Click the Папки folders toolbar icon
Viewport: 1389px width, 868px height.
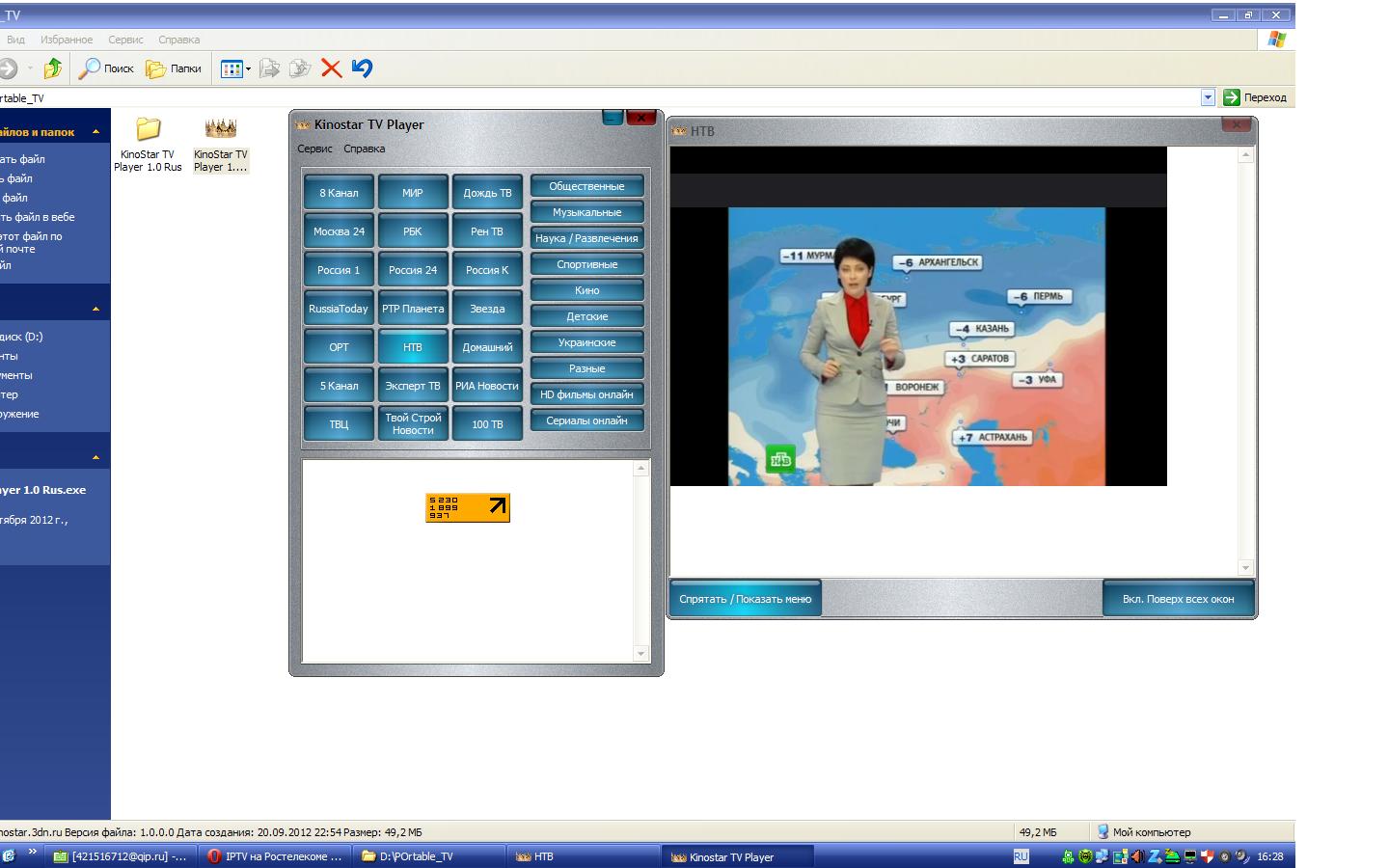(155, 68)
